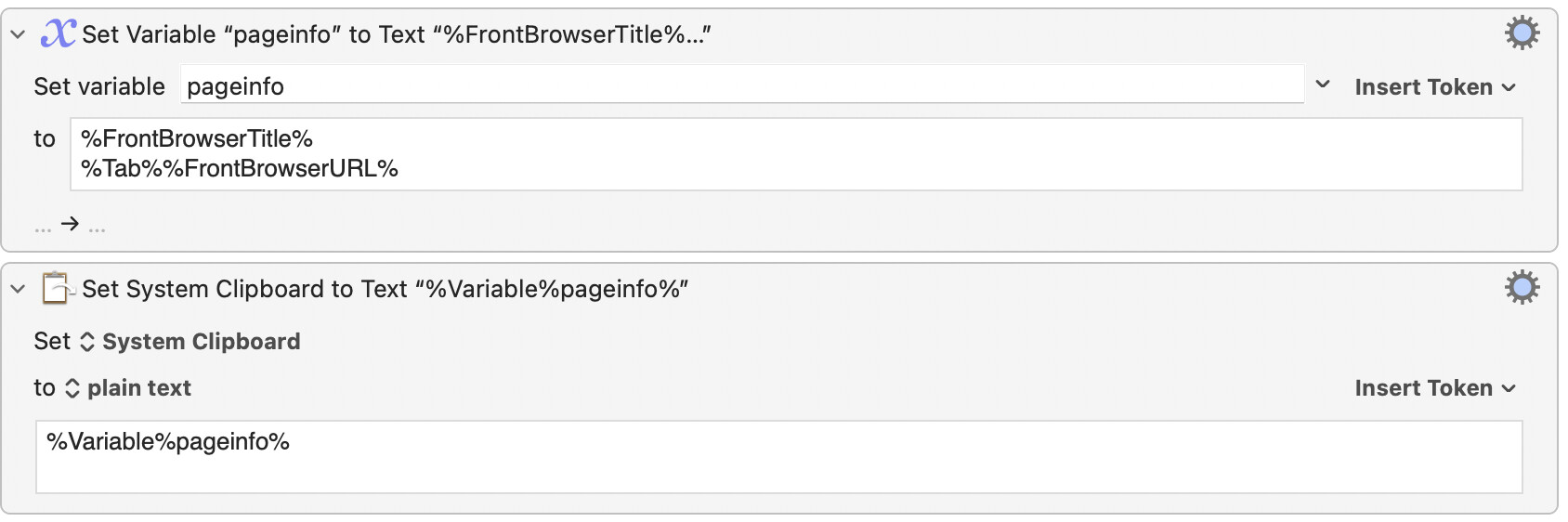Click the "Set" label before System Clipboard
1568x522 pixels.
tap(52, 342)
